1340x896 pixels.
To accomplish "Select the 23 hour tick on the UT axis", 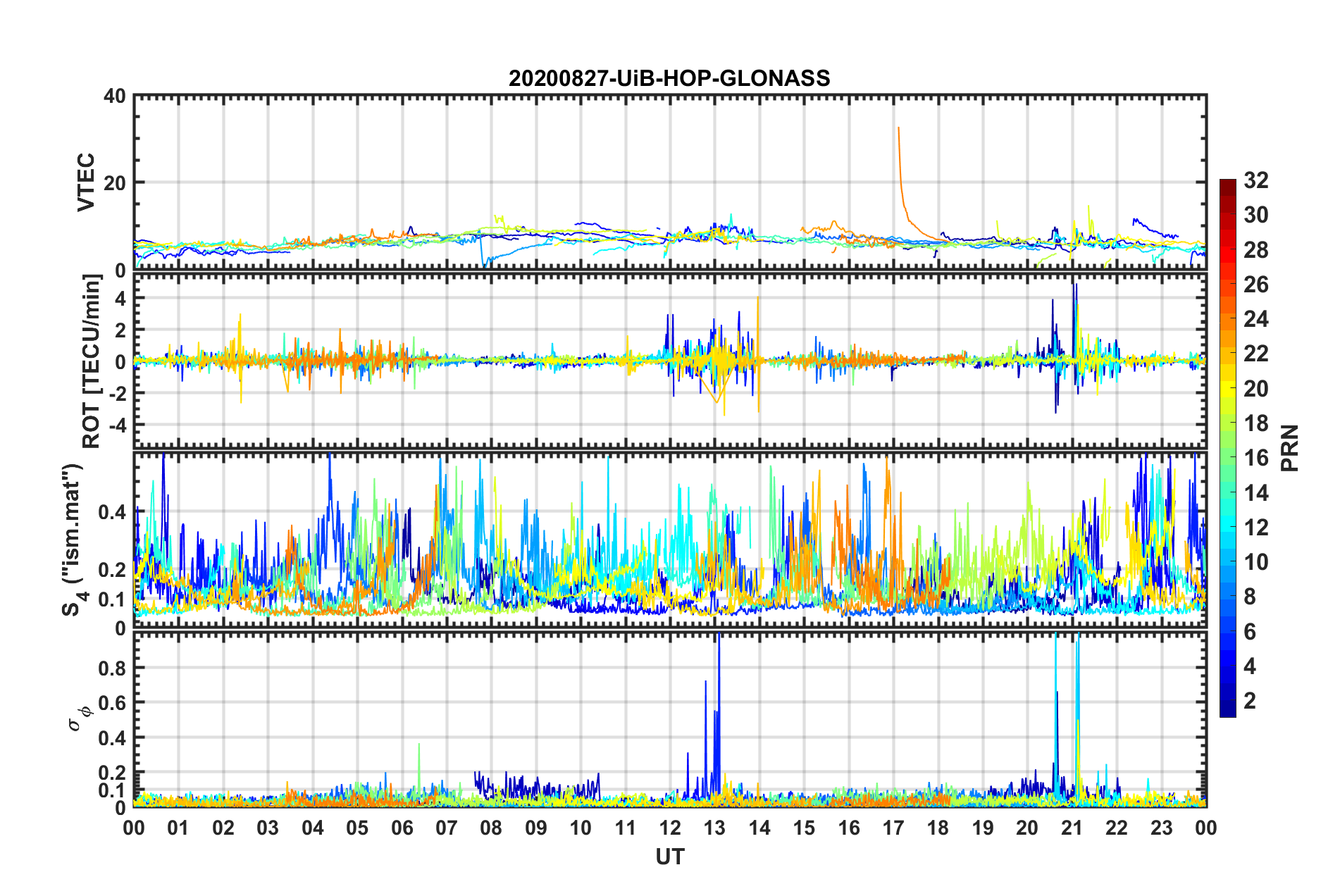I will click(1162, 828).
